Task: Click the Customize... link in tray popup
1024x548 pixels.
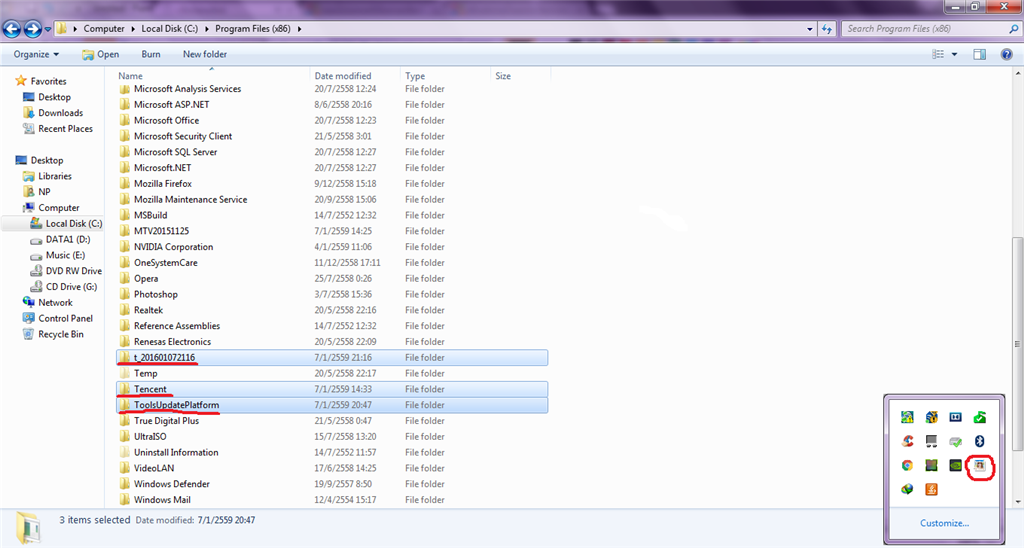Action: (944, 523)
